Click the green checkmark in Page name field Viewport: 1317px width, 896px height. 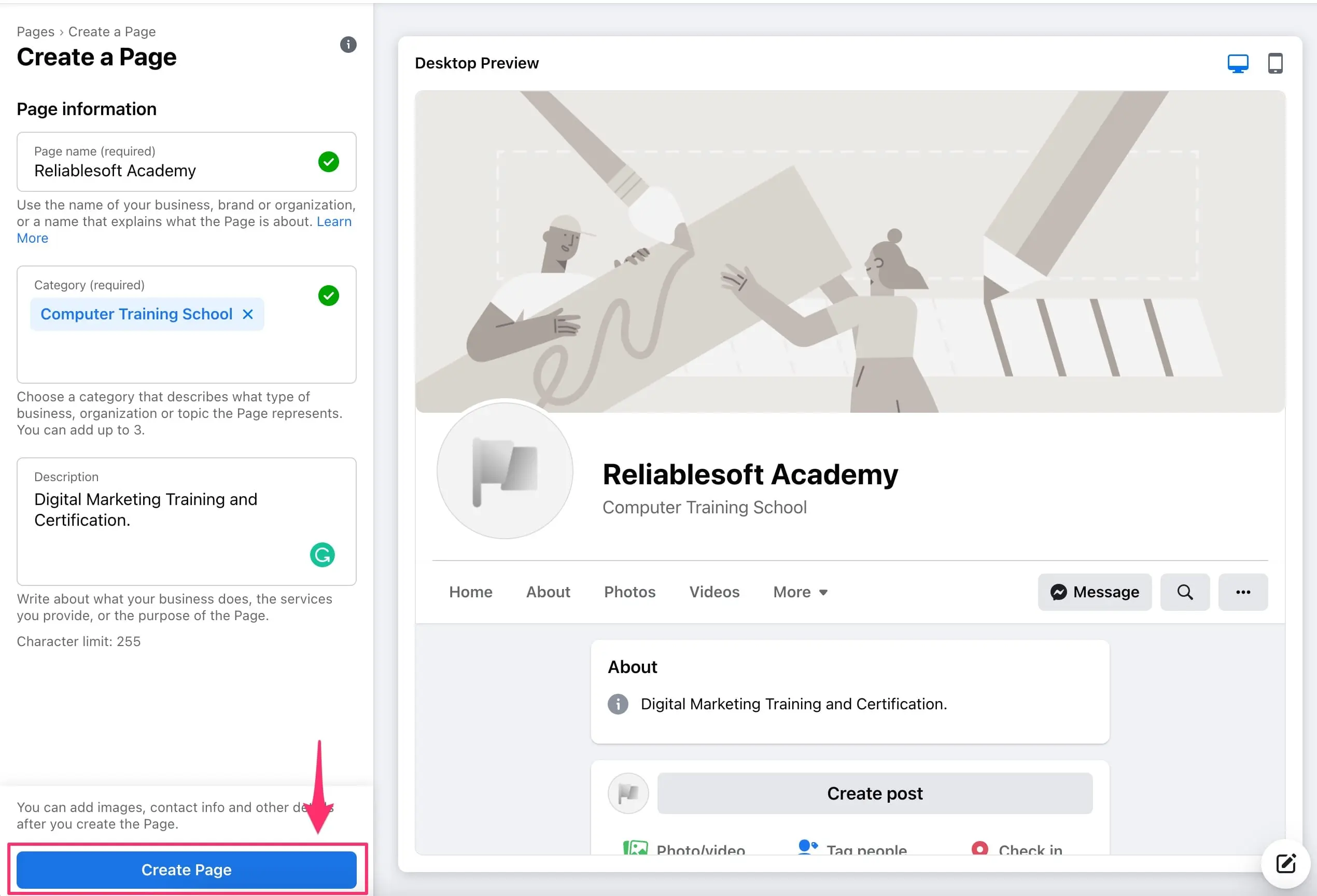(328, 161)
